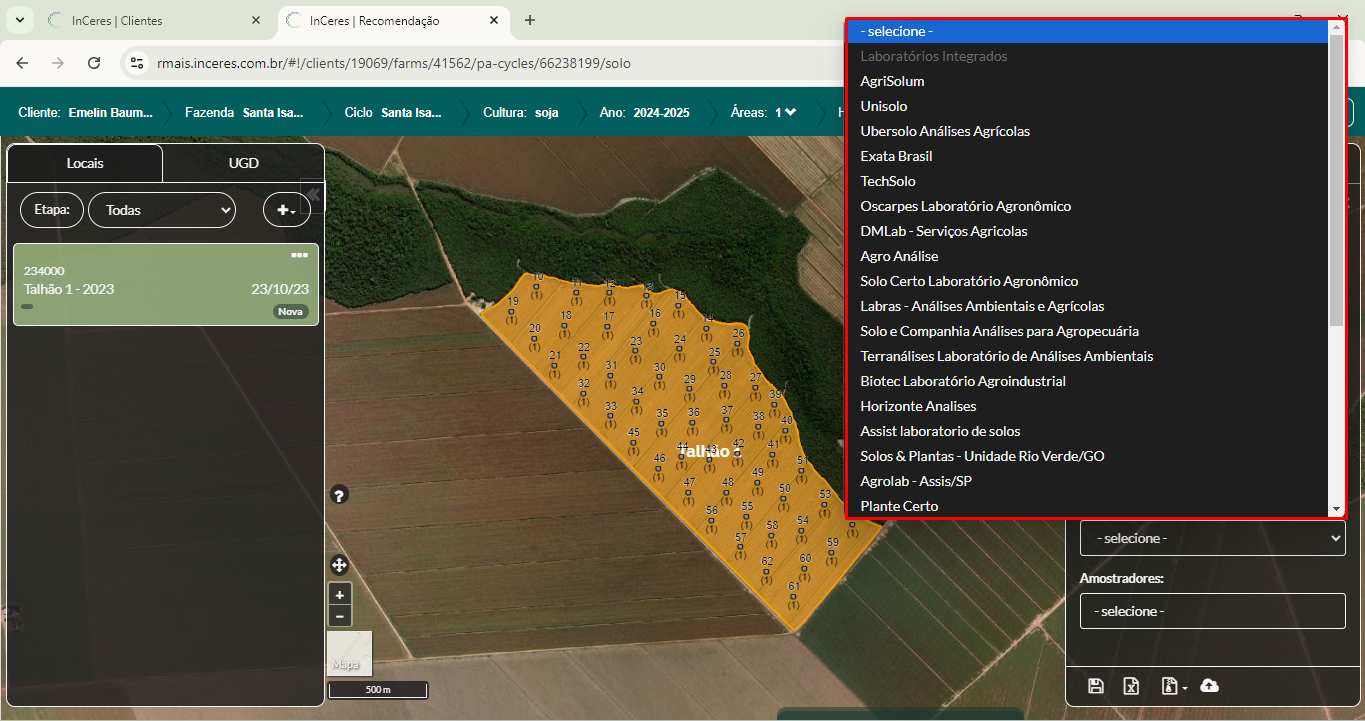Choose Oscarpes Laboratório Agronômico

coord(1088,206)
